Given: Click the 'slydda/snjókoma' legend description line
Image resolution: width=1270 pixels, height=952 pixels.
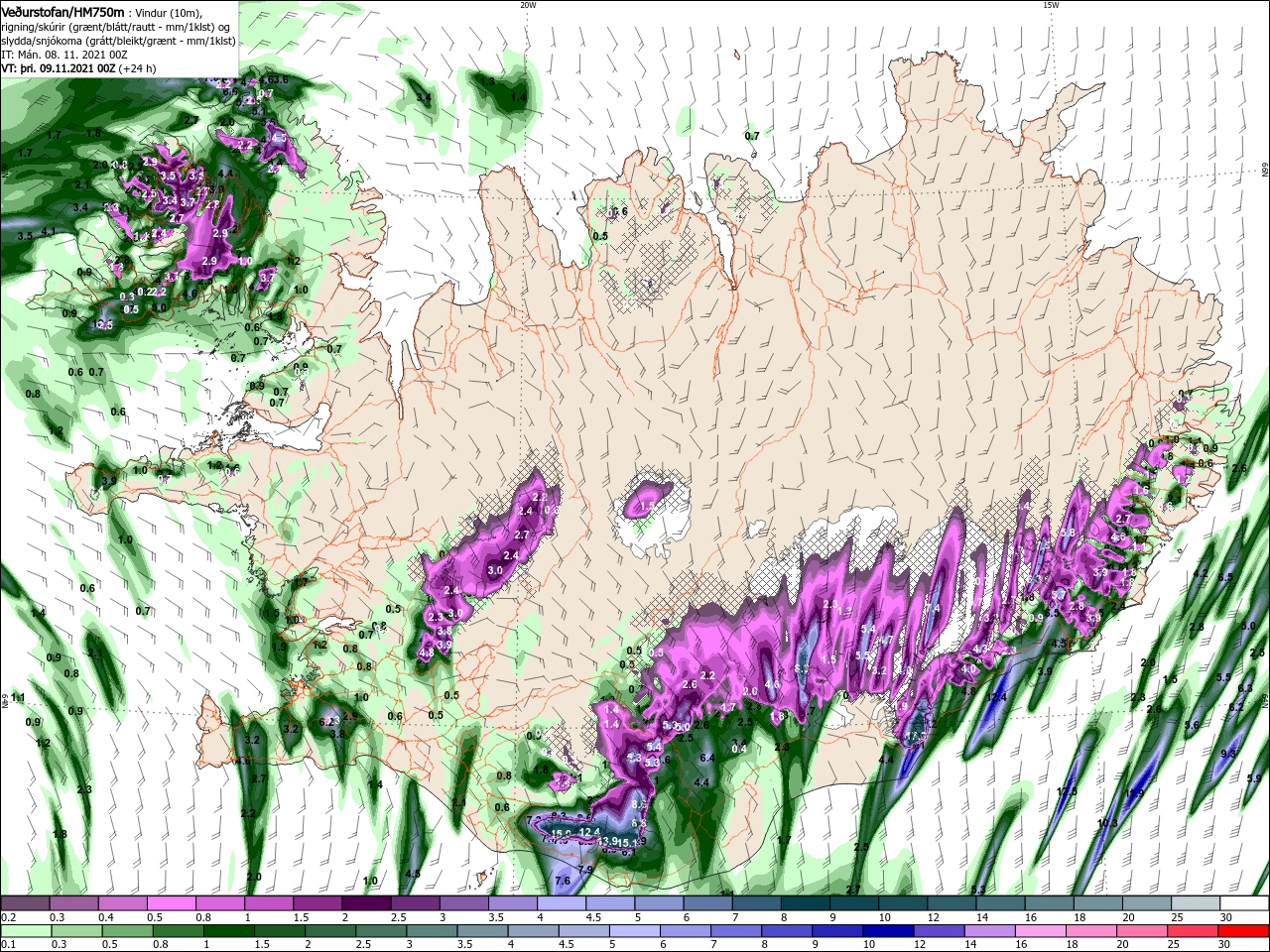Looking at the screenshot, I should tap(118, 41).
